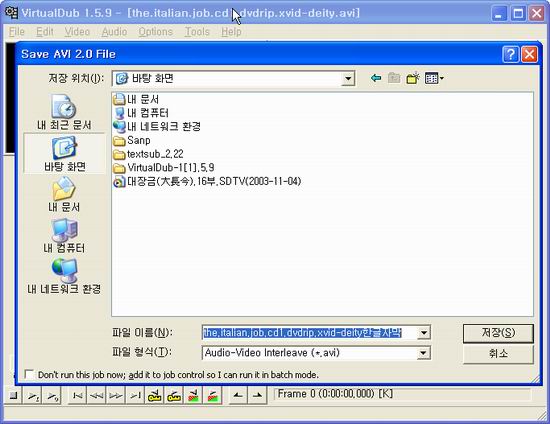Close the Save AVI 2.0 File dialog
Viewport: 550px width, 424px height.
click(529, 54)
